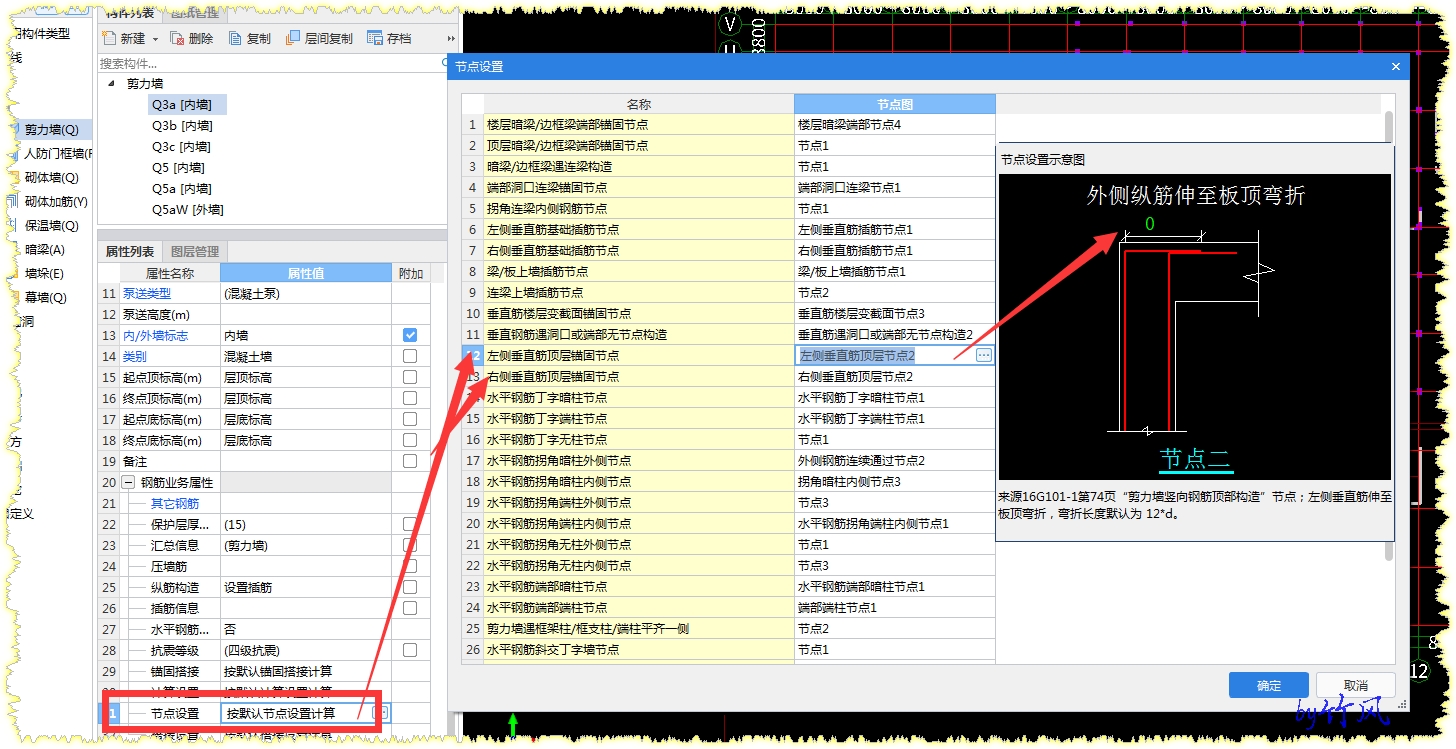Switch to the 图层管理 tab in properties panel
The height and width of the screenshot is (749, 1456).
coord(195,251)
